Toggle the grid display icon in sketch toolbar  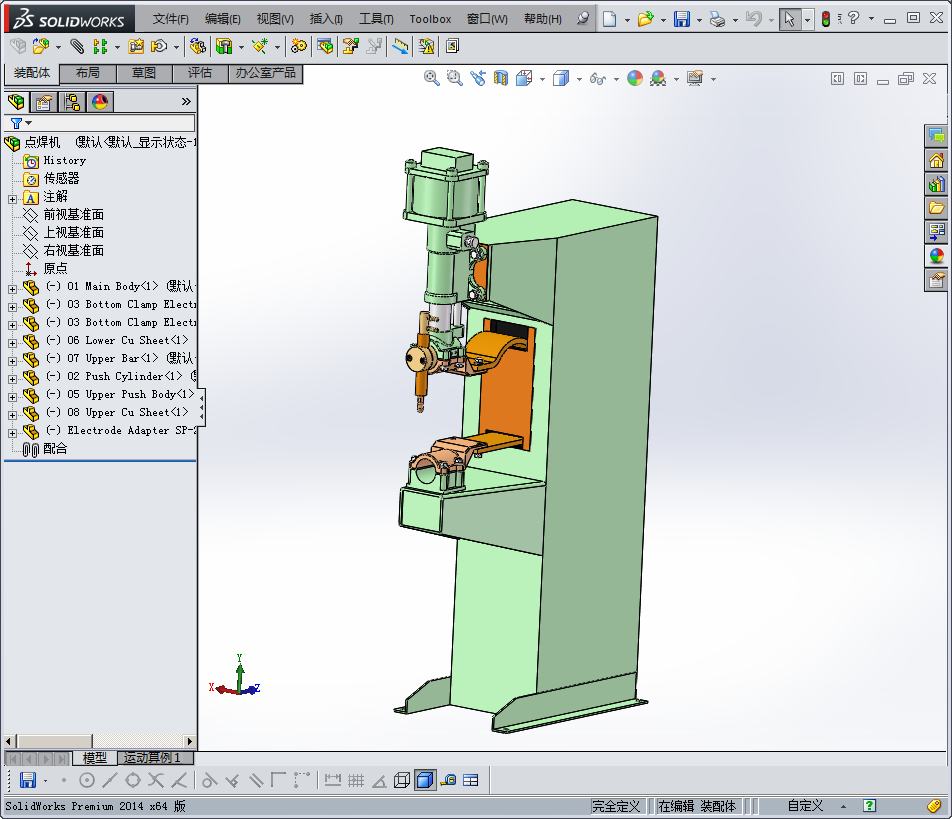click(356, 780)
